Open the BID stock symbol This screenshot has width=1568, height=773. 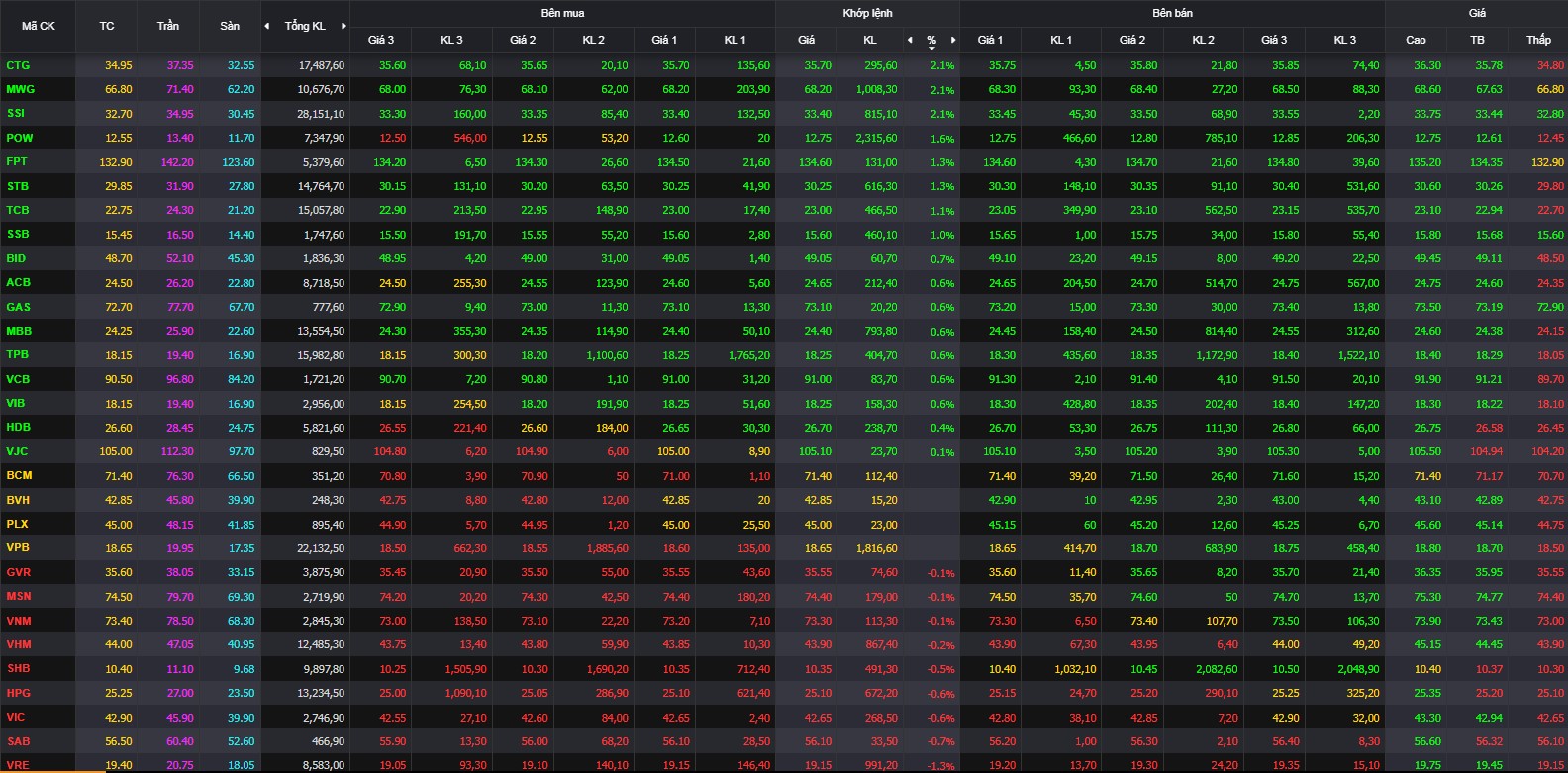click(16, 258)
